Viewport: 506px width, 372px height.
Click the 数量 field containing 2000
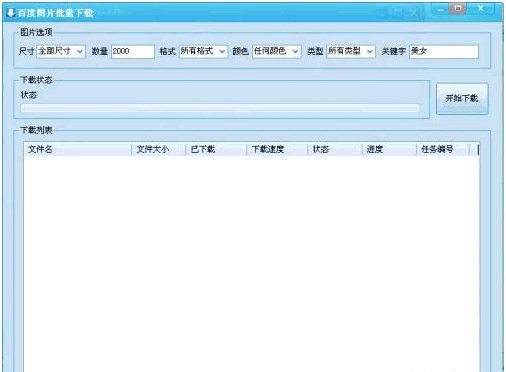click(x=133, y=51)
